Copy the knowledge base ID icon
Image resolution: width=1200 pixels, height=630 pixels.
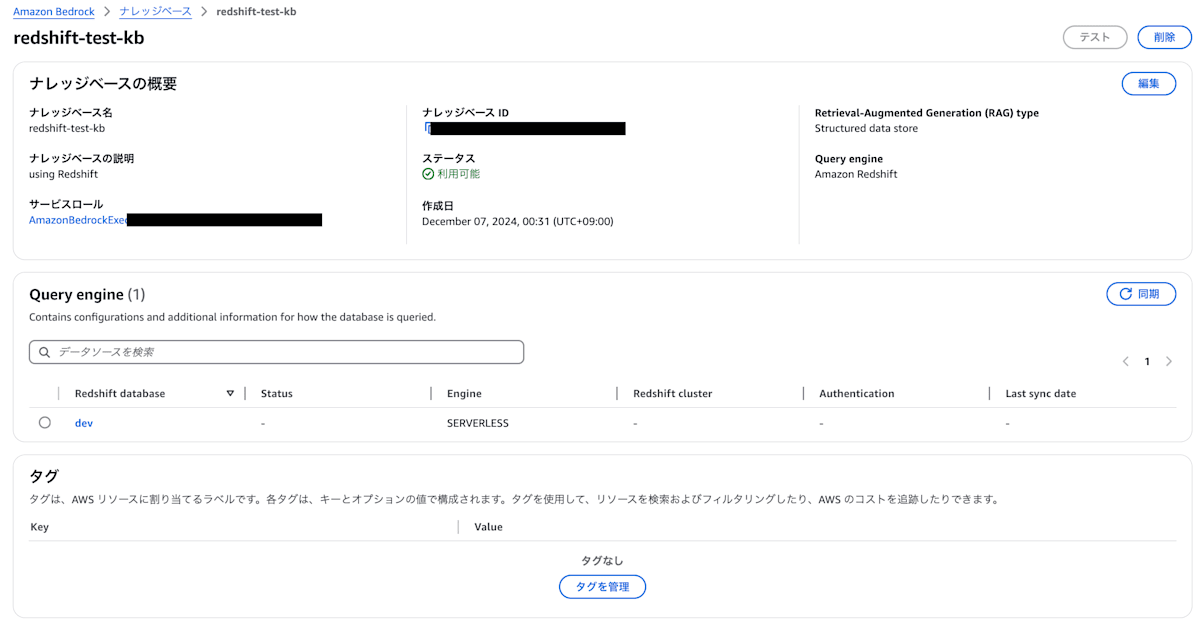427,128
